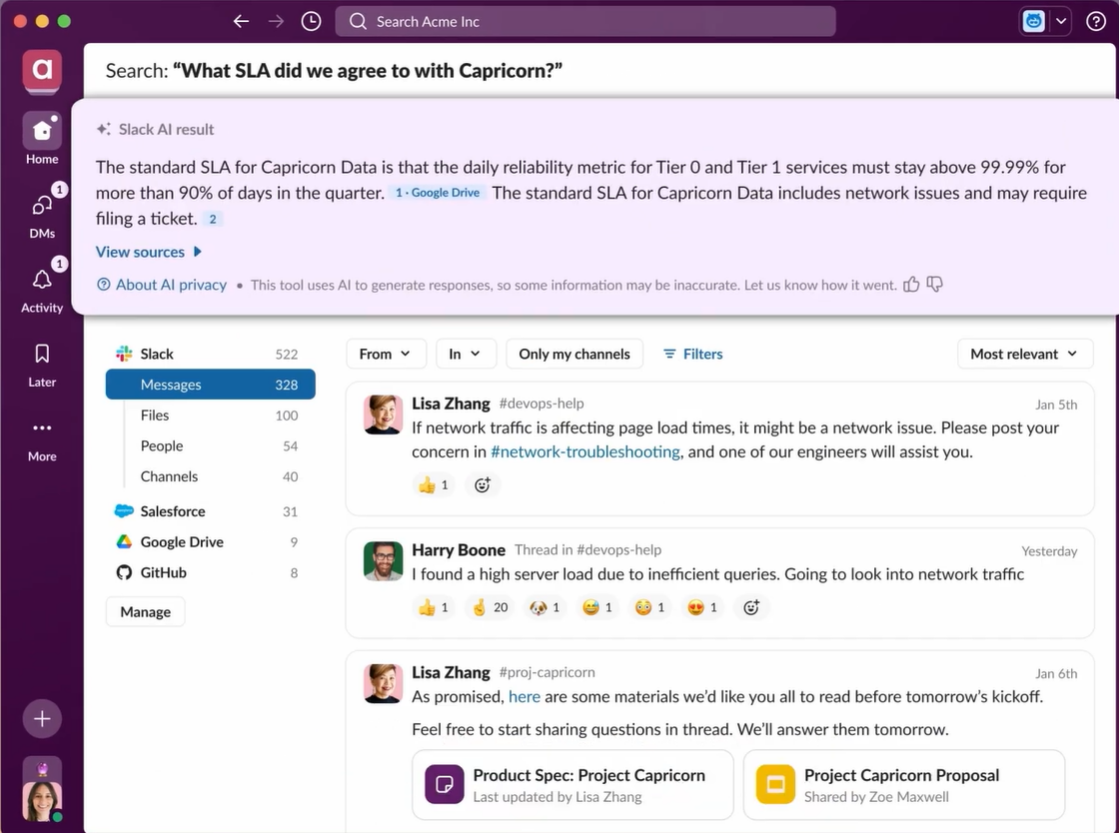
Task: Open the Filters option
Action: click(693, 354)
